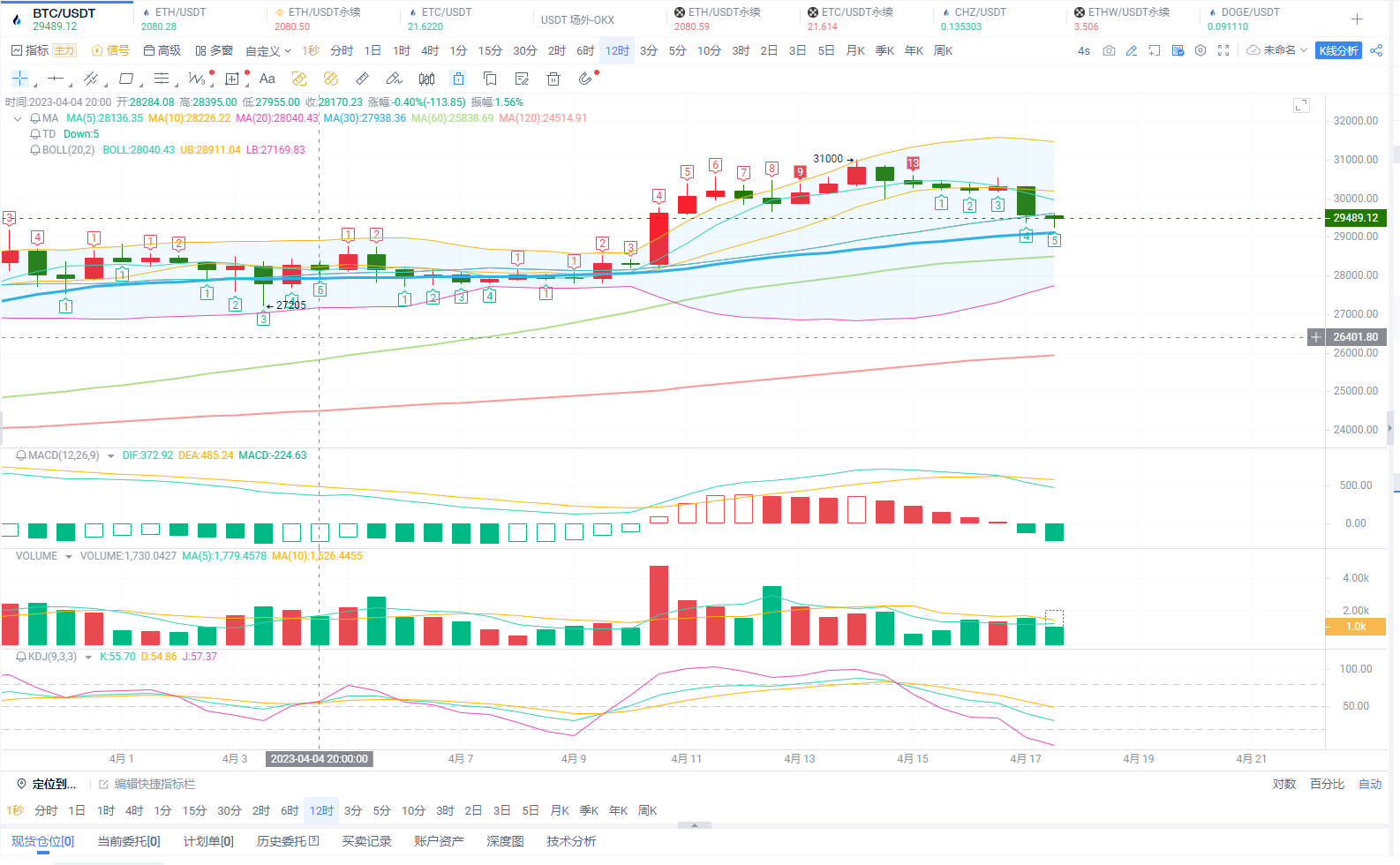Click the 多窗 multi-window button
The image size is (1400, 865).
point(215,51)
